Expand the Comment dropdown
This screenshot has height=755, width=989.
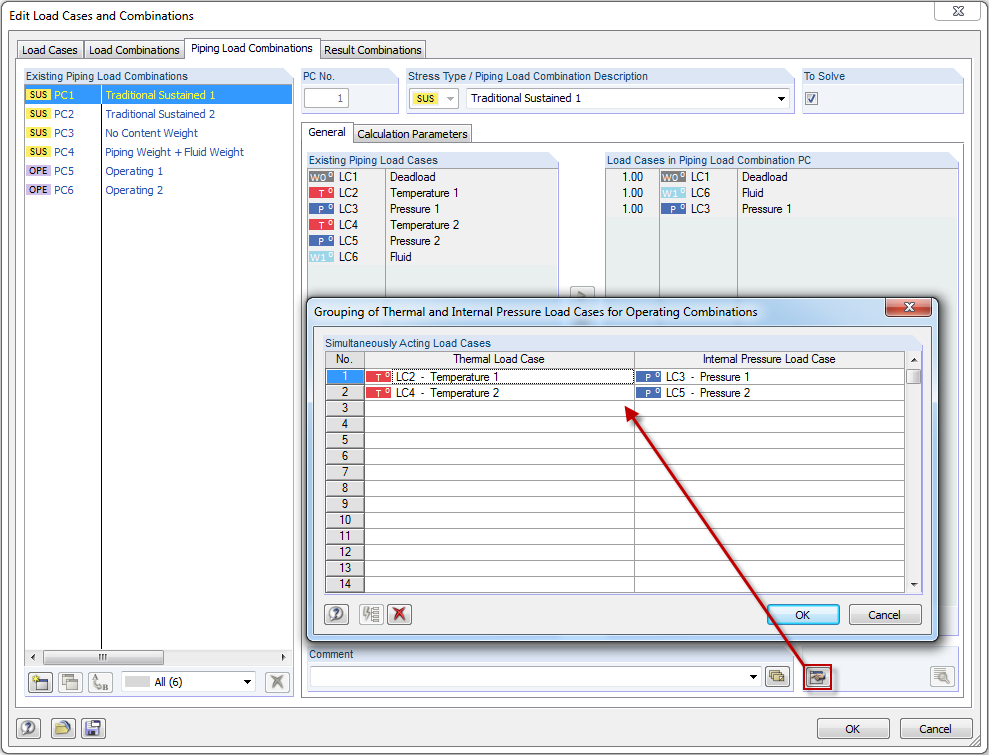coord(753,677)
